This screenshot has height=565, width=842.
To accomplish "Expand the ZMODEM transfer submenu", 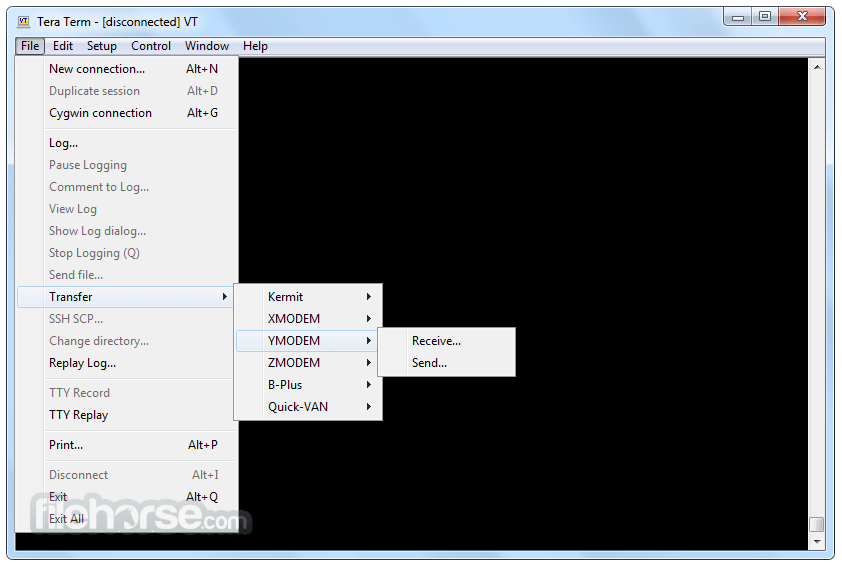I will pos(308,363).
